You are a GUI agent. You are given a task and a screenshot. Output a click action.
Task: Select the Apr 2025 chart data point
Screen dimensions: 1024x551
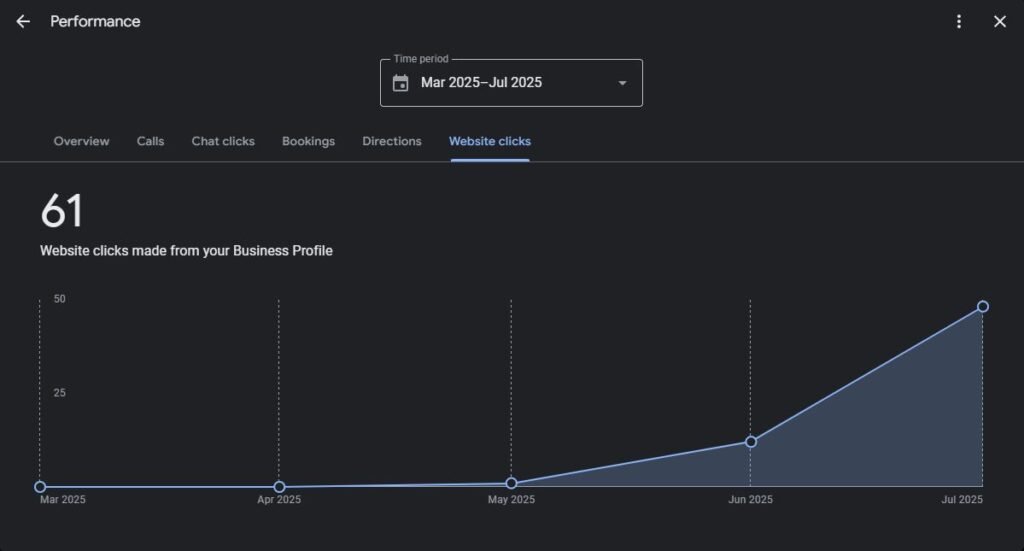279,487
